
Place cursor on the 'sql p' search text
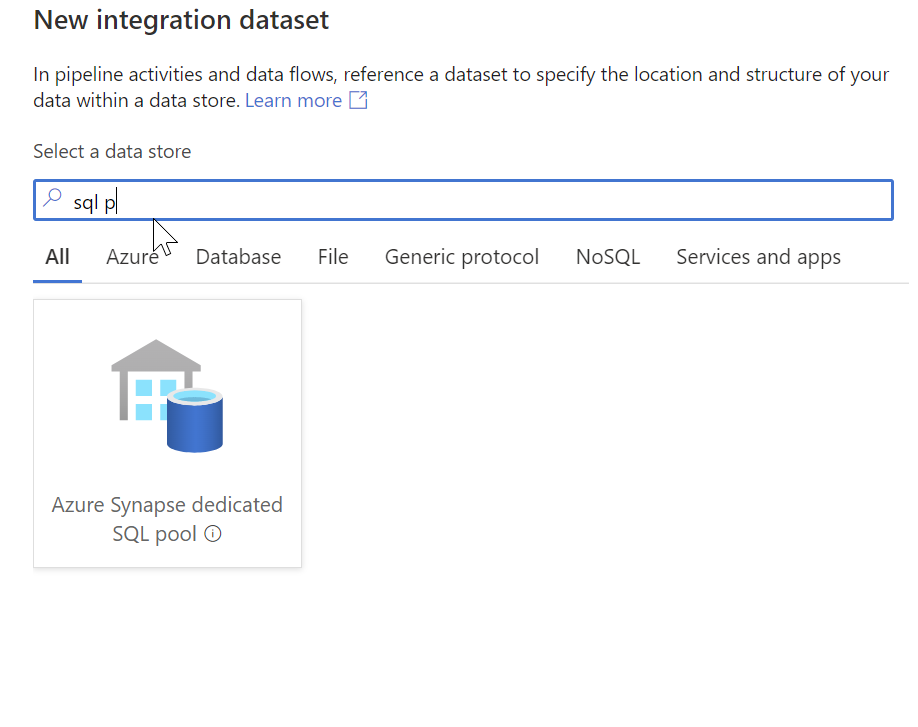95,203
